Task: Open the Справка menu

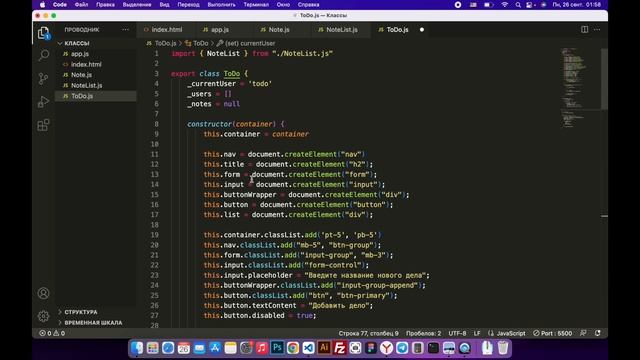Action: click(x=308, y=5)
